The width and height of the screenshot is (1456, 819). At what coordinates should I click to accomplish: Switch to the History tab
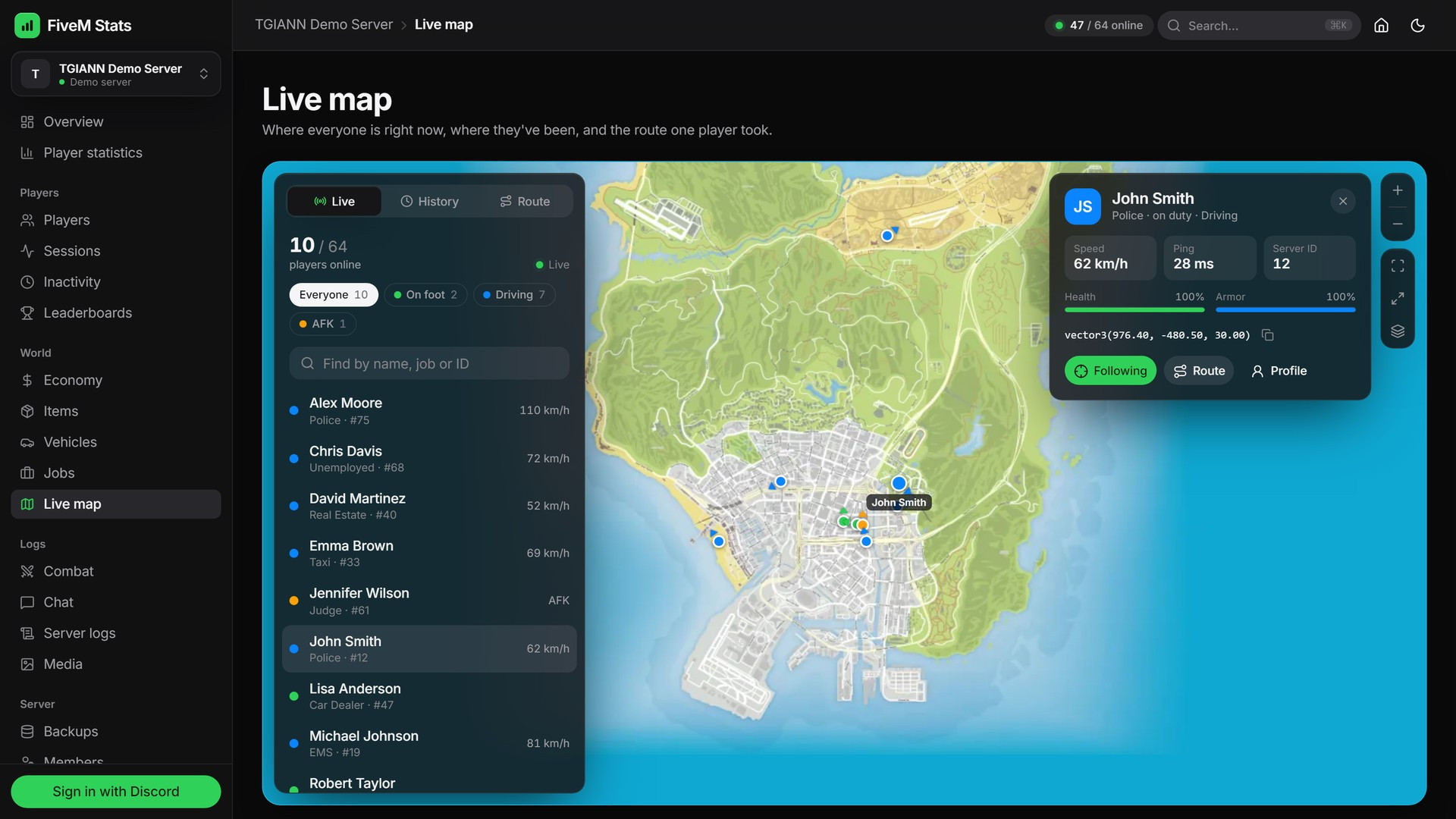429,202
